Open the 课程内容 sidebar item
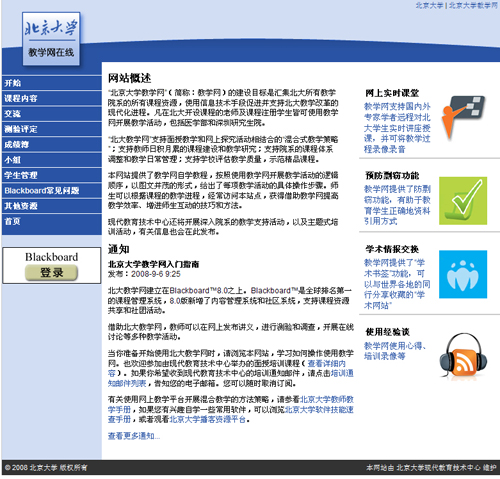 (x=52, y=98)
